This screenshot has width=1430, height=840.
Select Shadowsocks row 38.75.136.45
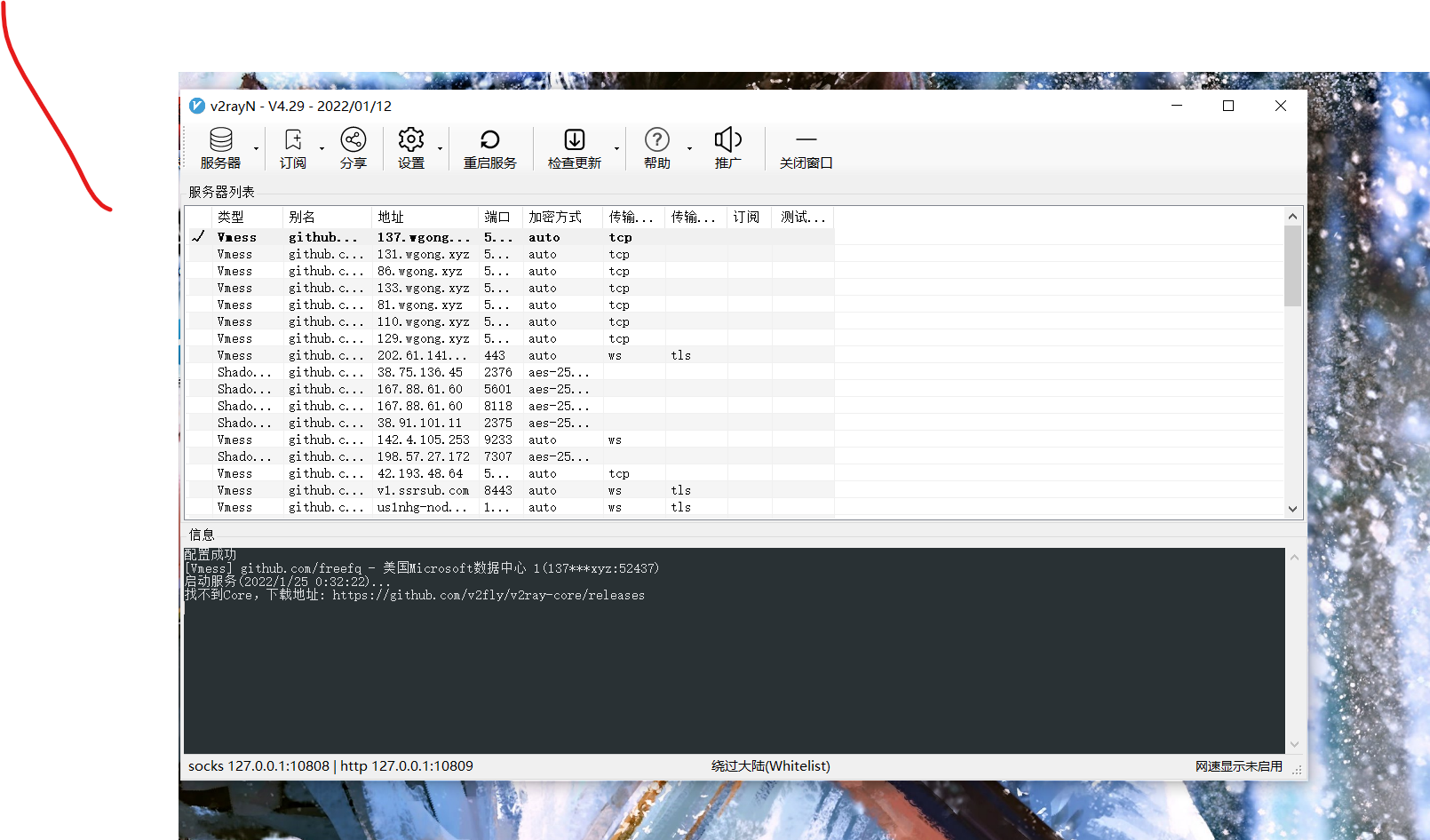(511, 372)
